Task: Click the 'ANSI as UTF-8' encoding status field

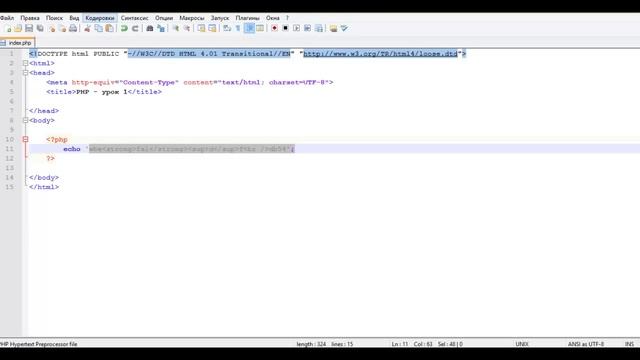Action: coord(586,344)
